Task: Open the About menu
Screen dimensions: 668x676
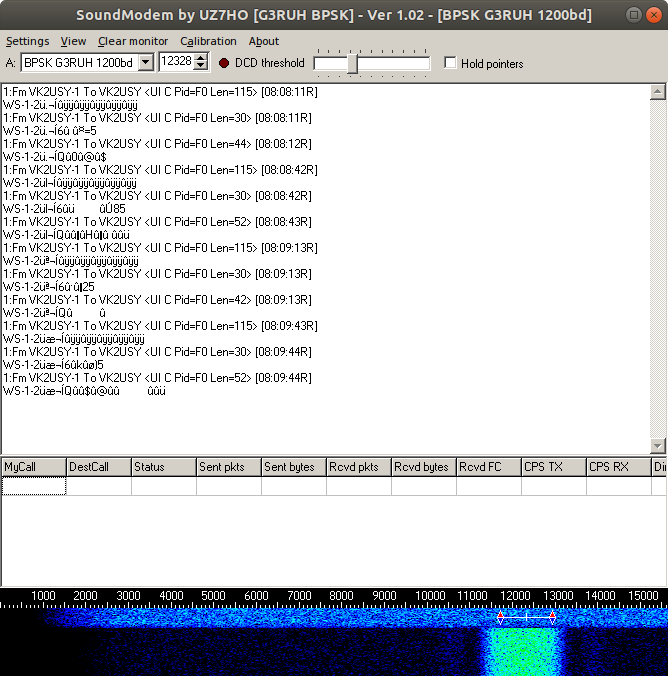Action: (x=264, y=41)
